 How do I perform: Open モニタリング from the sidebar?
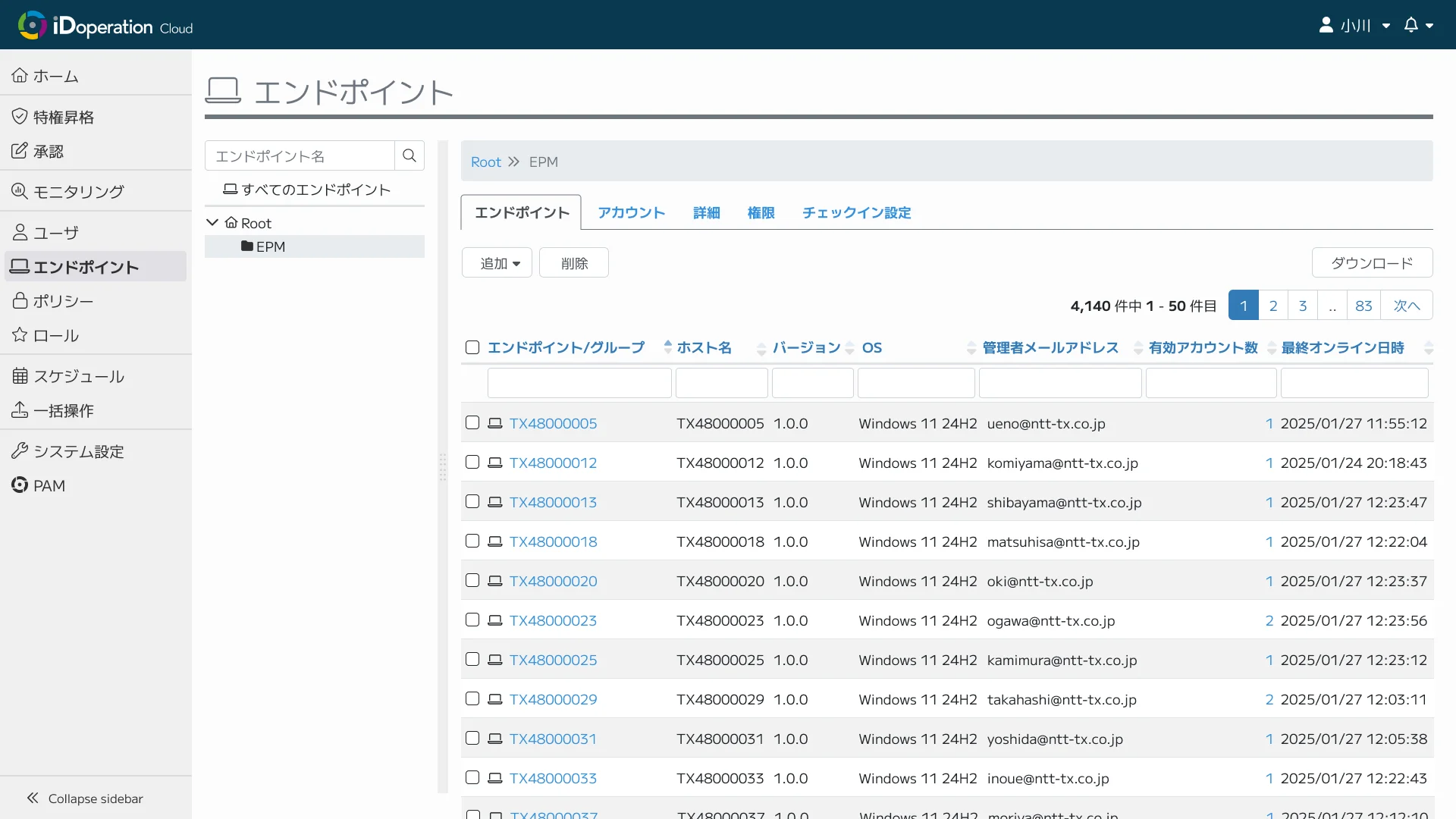pyautogui.click(x=78, y=192)
